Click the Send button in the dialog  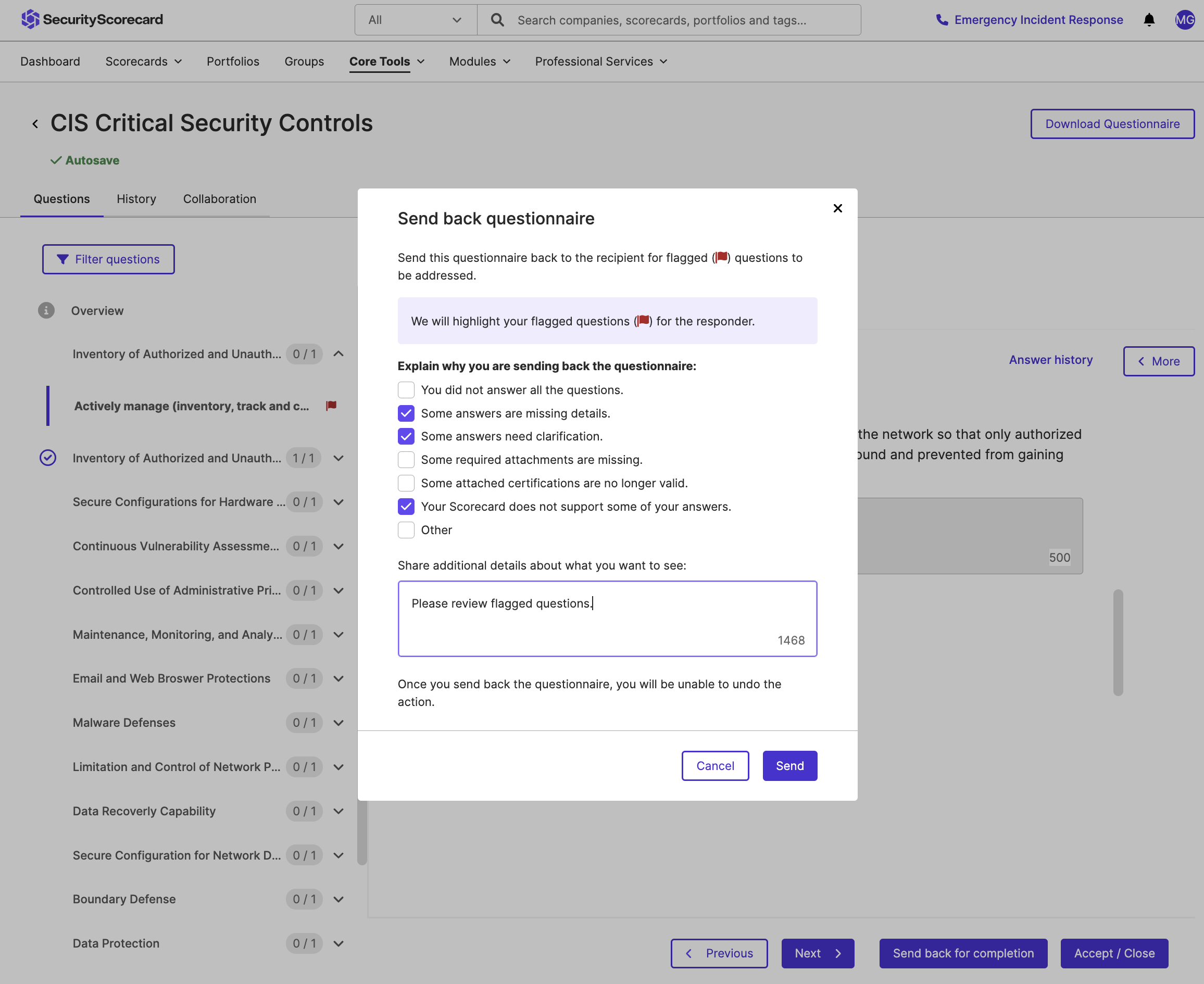pyautogui.click(x=789, y=765)
